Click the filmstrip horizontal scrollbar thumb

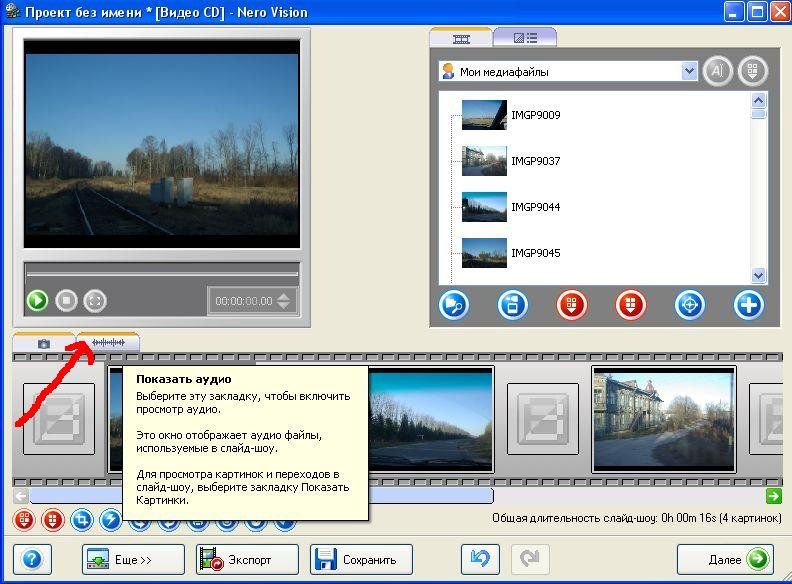pyautogui.click(x=262, y=496)
